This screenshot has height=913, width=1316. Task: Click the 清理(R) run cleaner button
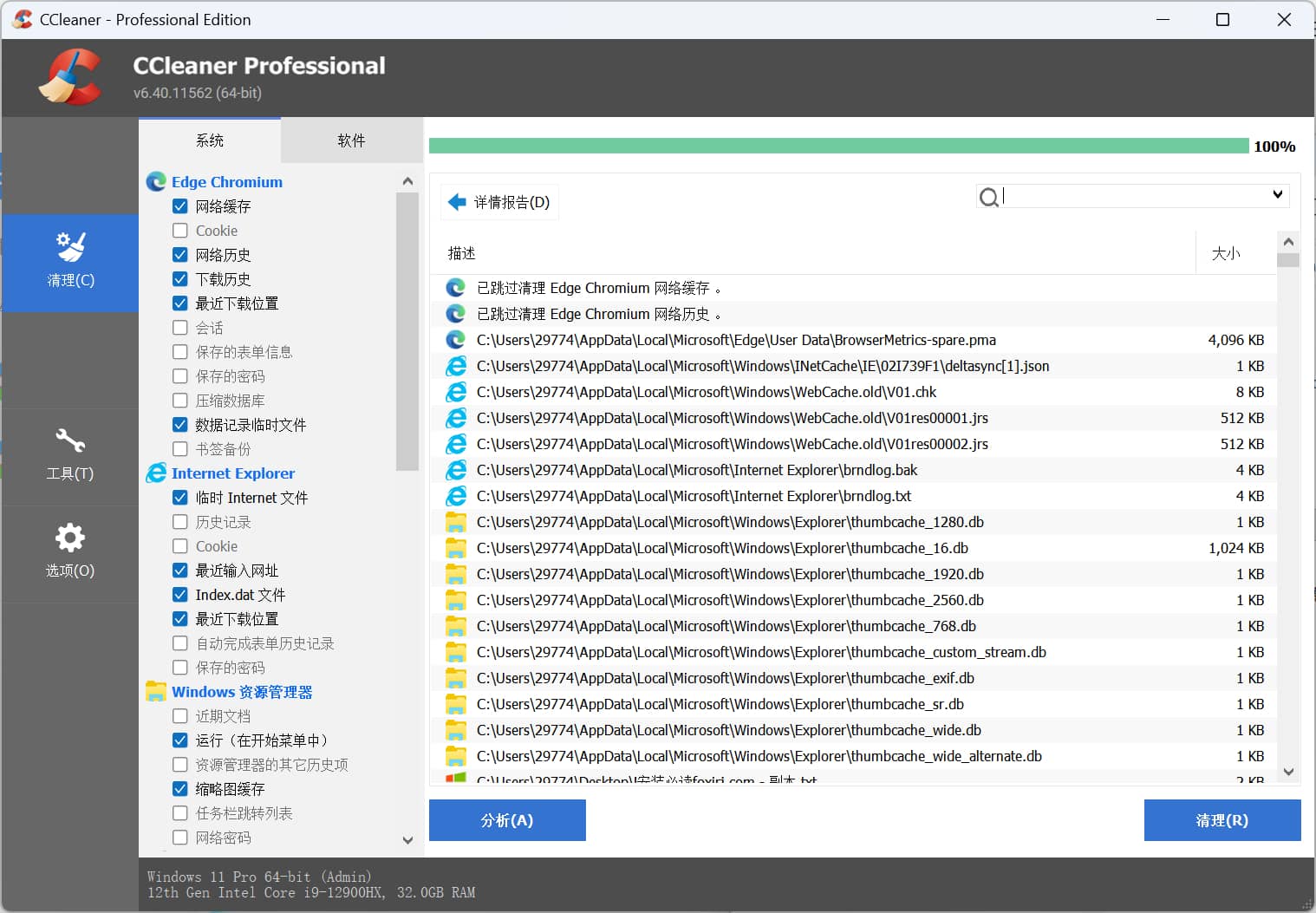(x=1222, y=820)
